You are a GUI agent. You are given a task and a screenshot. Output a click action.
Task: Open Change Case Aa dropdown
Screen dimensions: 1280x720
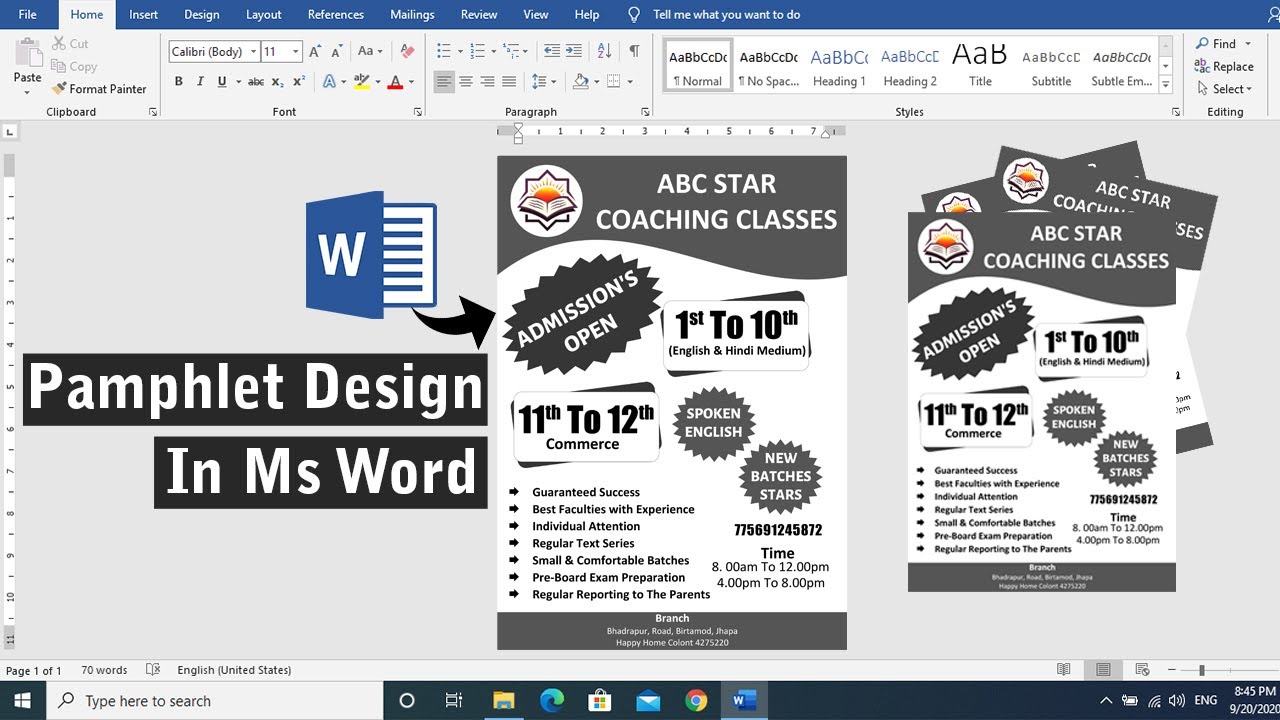tap(371, 51)
